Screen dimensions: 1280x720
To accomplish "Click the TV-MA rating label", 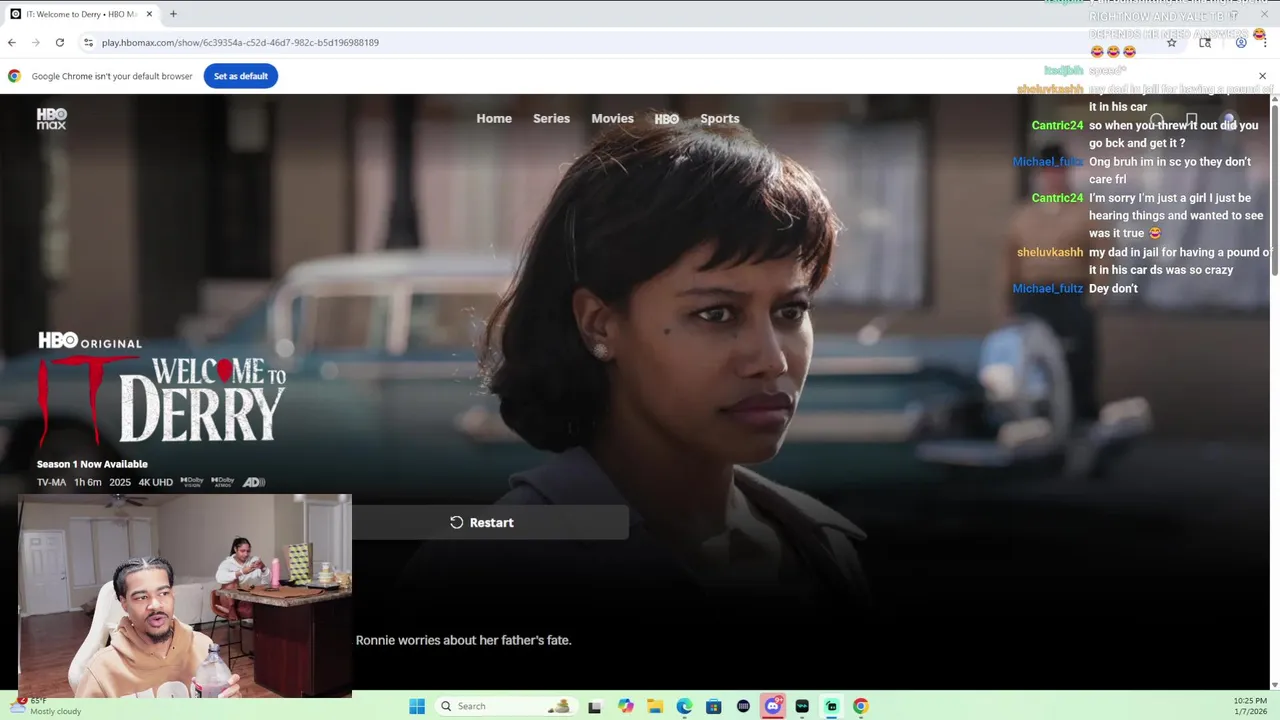I will [x=51, y=482].
